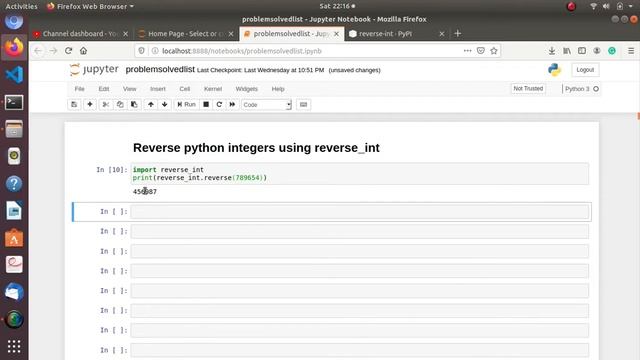
Task: Click the code cell In [10]
Action: [360, 173]
